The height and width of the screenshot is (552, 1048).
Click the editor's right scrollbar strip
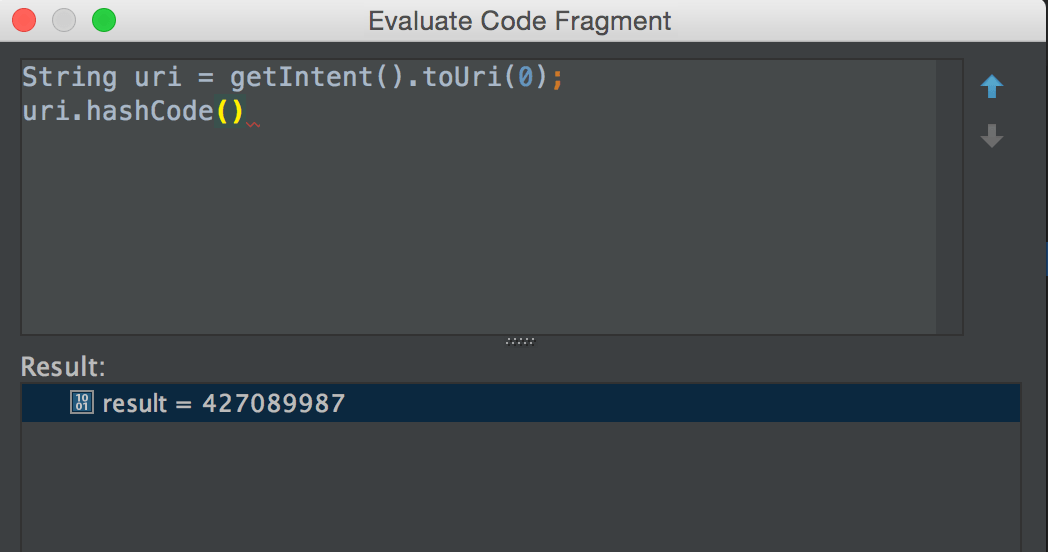[949, 200]
